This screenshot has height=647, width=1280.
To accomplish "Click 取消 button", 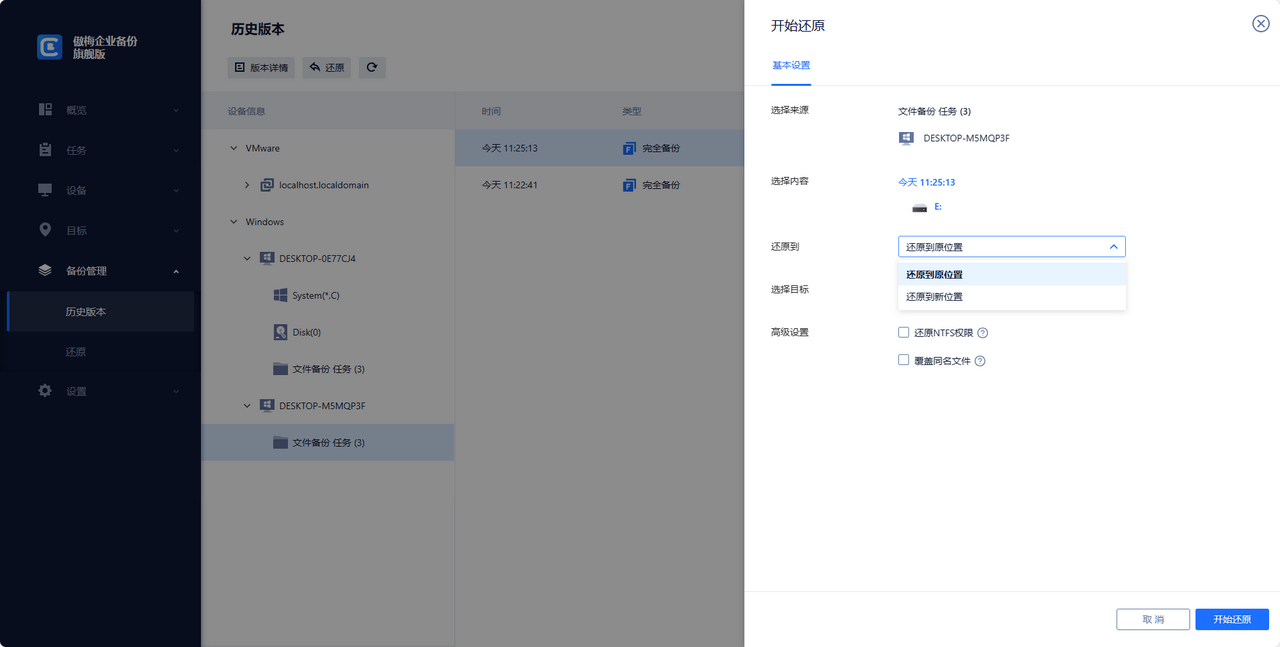I will click(1153, 619).
